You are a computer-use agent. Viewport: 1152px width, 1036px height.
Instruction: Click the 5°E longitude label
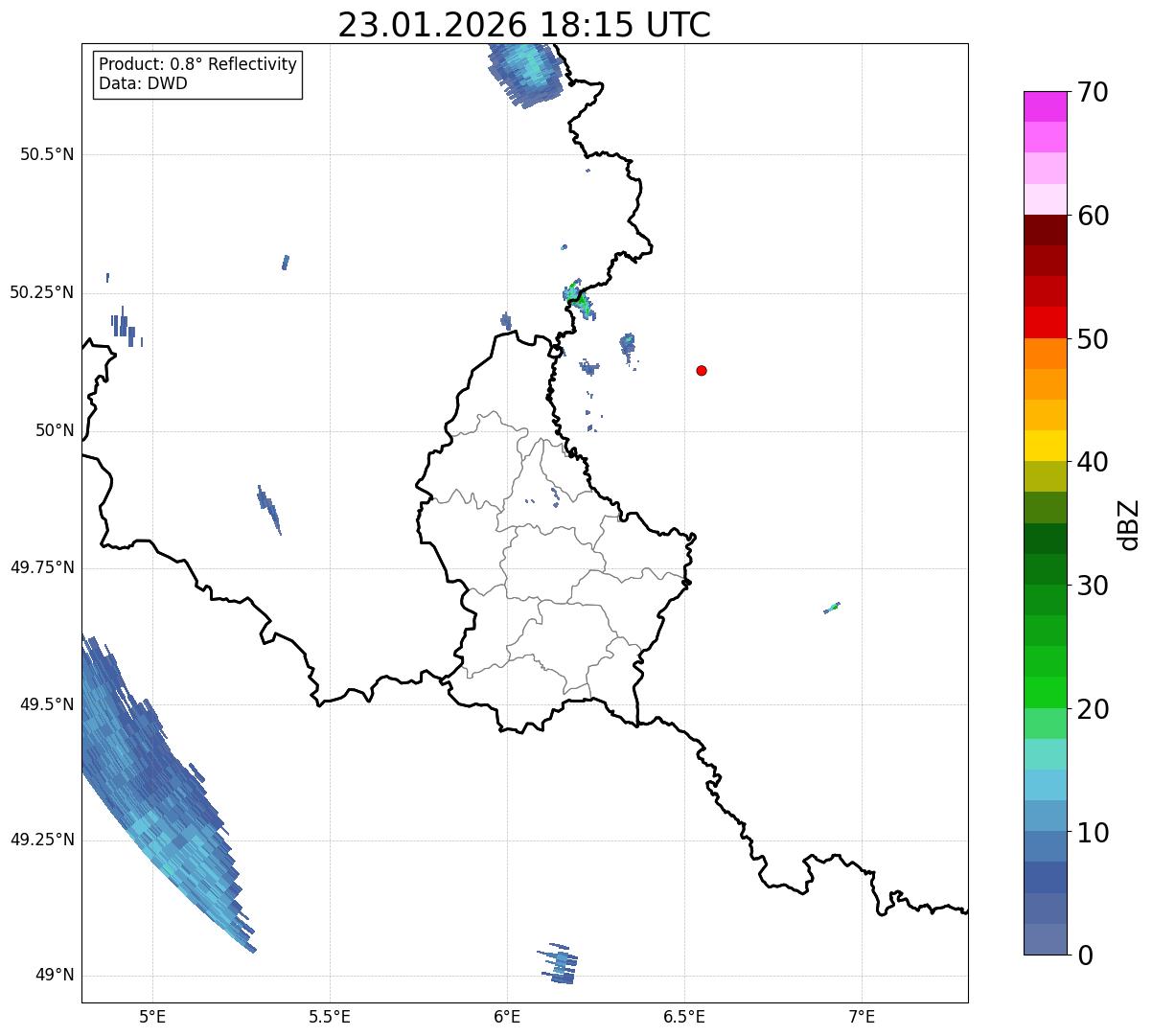click(152, 1016)
